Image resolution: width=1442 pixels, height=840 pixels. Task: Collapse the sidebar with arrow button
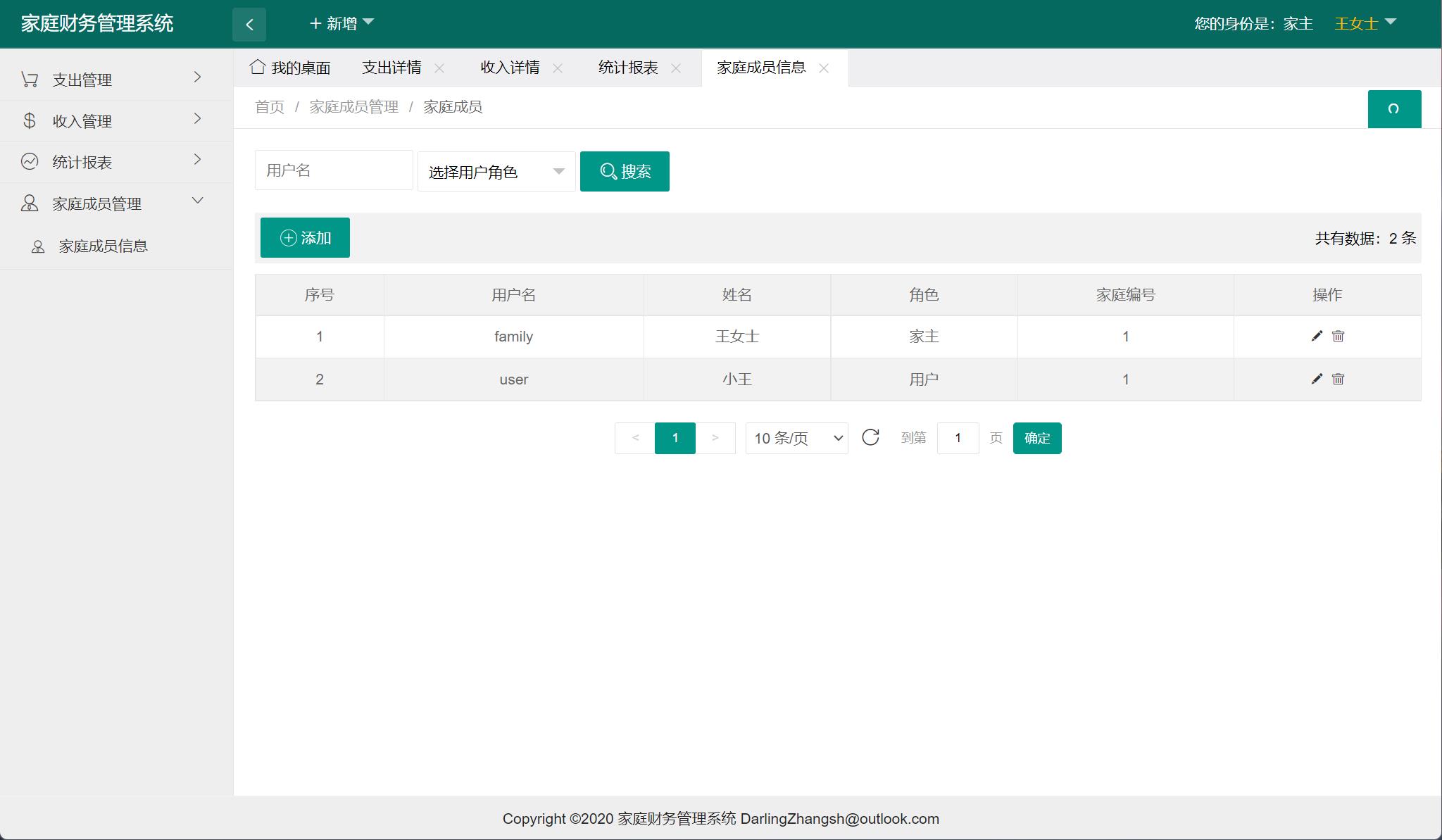click(x=250, y=23)
